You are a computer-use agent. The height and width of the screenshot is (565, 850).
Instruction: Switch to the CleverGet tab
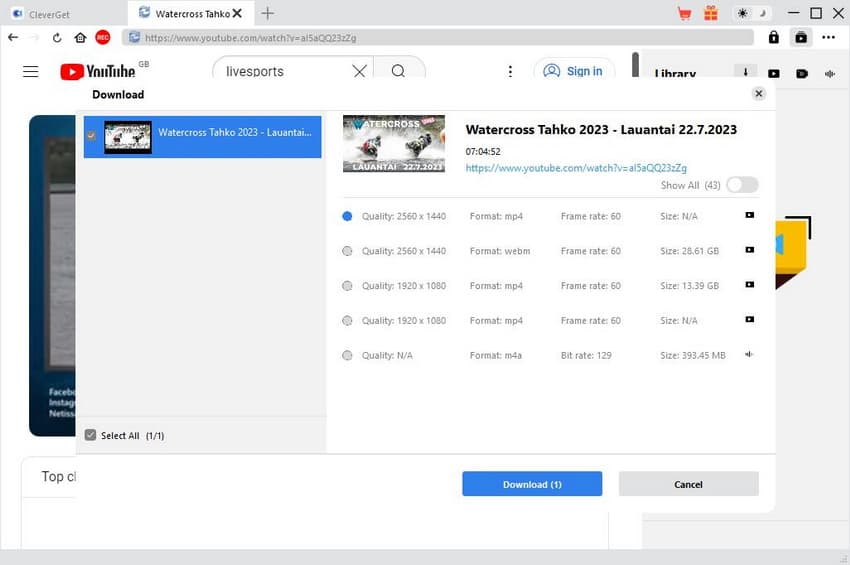point(48,13)
